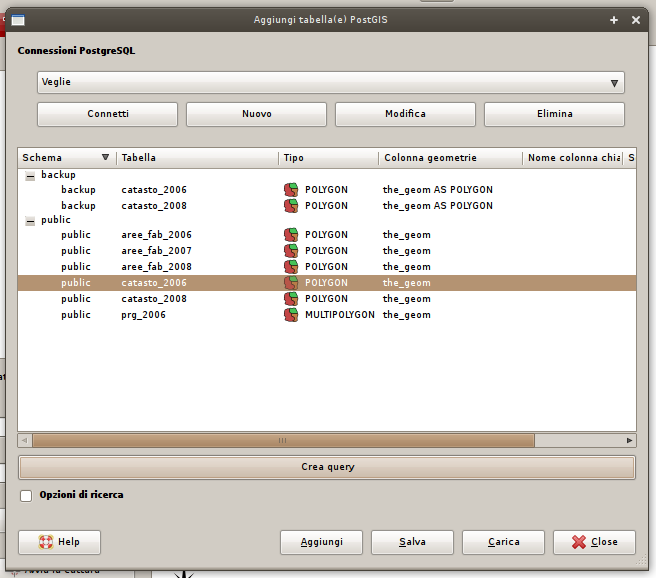Collapse the public schema group
Viewport: 656px width, 578px height.
coord(30,221)
